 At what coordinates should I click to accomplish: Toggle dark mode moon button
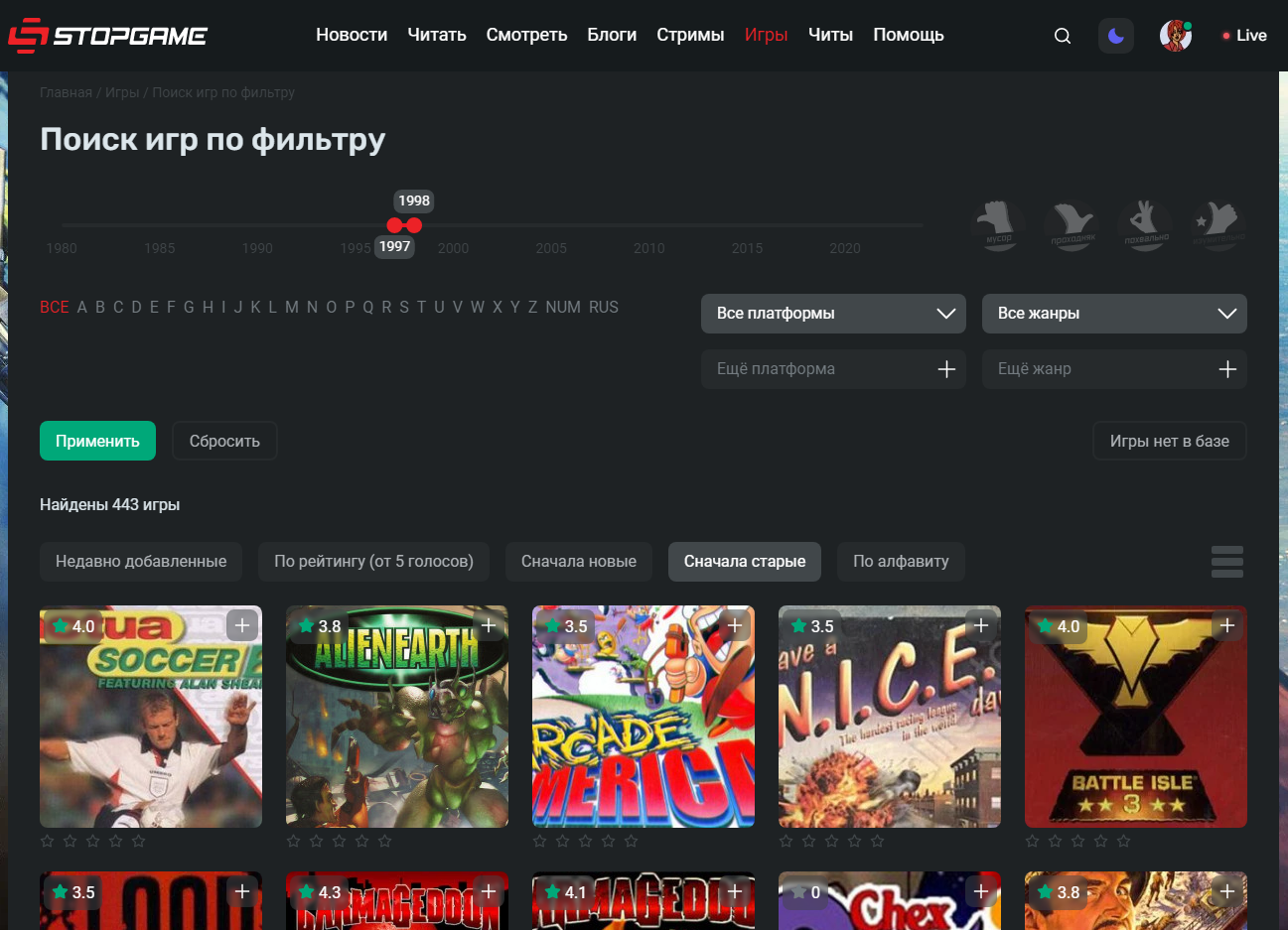coord(1116,36)
